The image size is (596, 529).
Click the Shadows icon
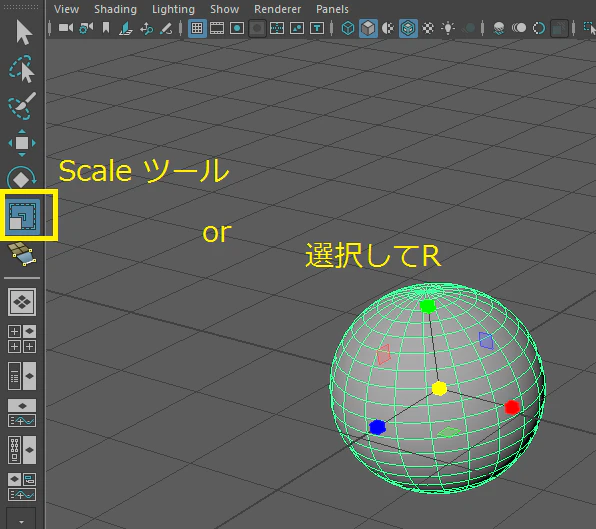[x=469, y=28]
